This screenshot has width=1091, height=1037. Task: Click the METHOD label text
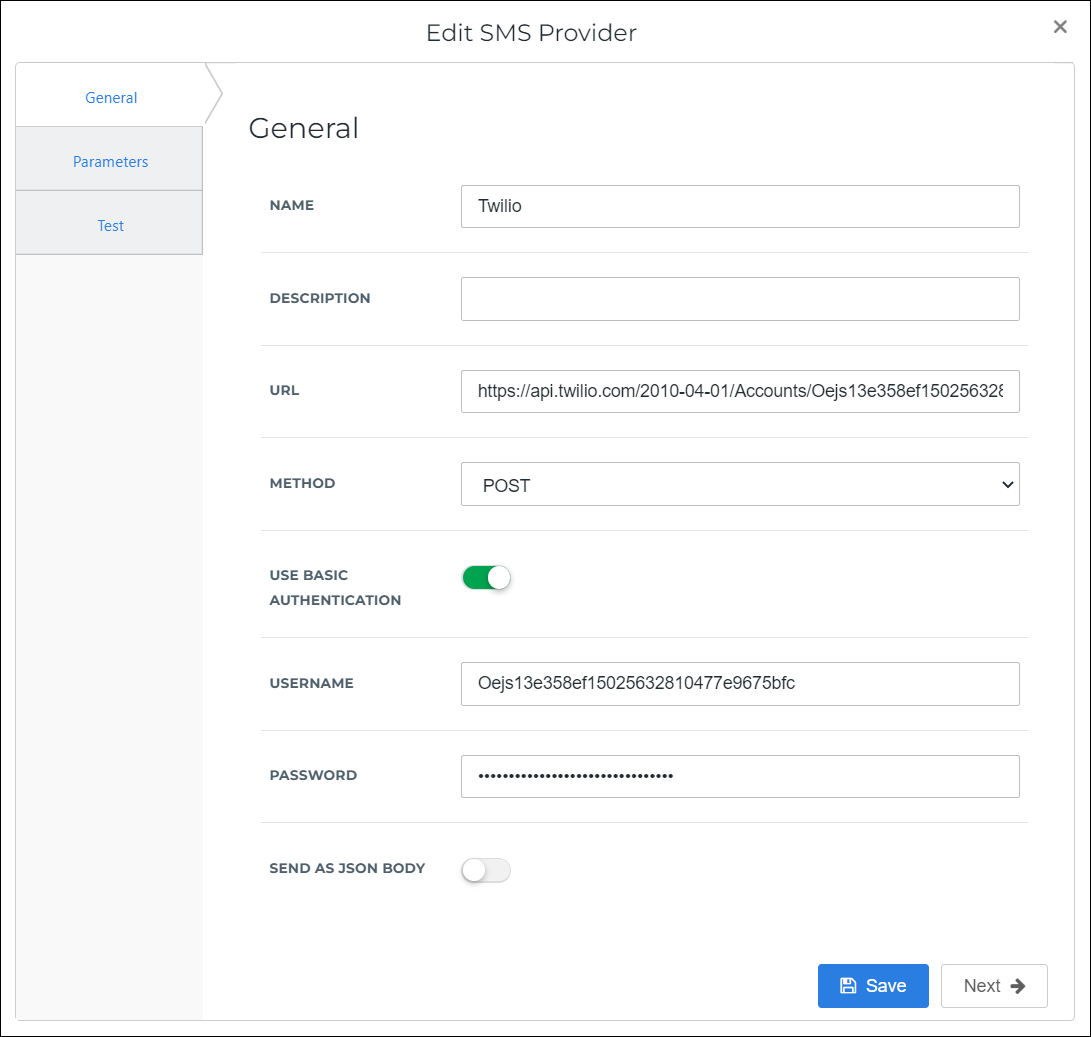pyautogui.click(x=302, y=483)
